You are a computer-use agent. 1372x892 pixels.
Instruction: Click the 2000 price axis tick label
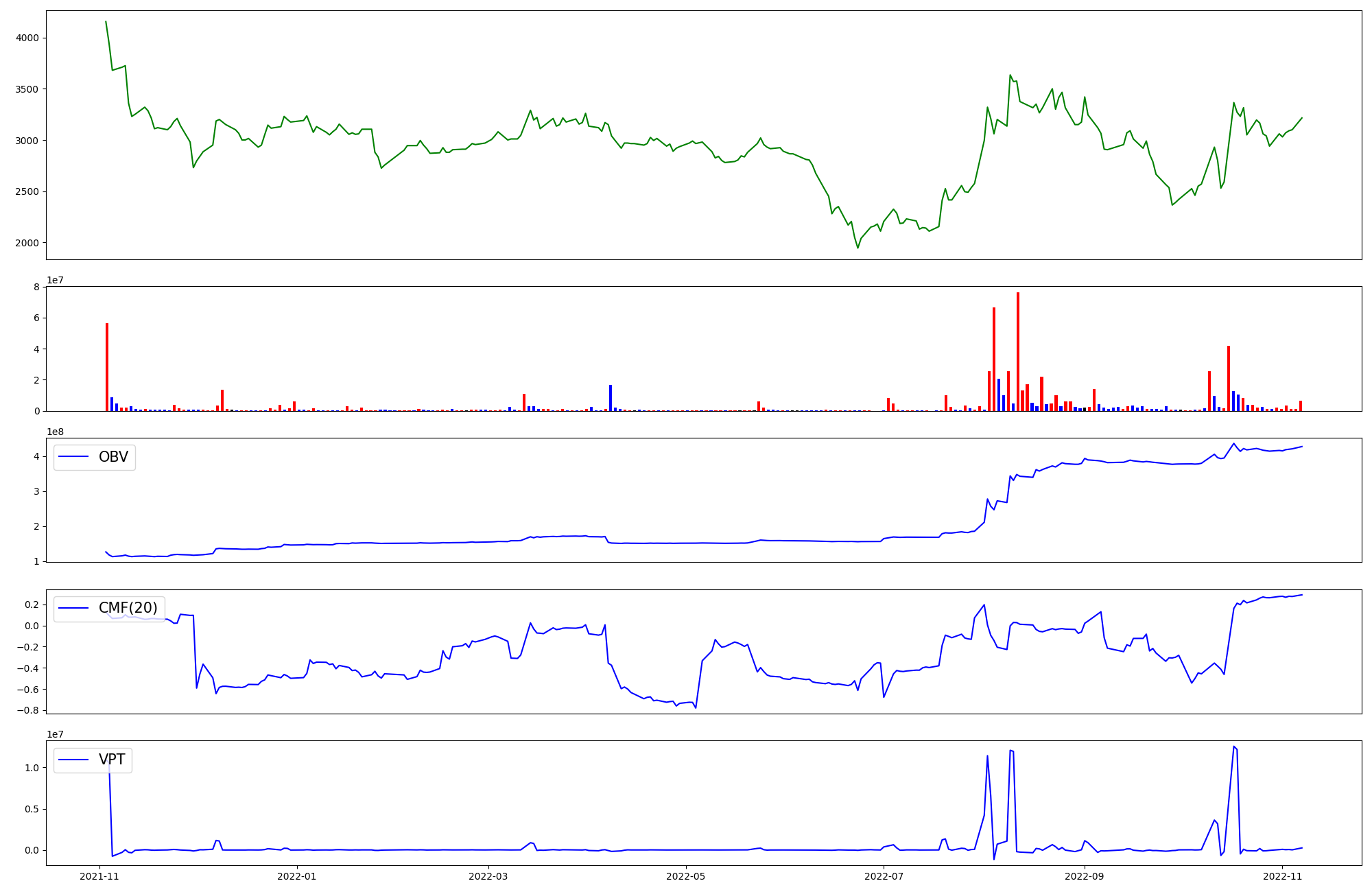coord(27,243)
